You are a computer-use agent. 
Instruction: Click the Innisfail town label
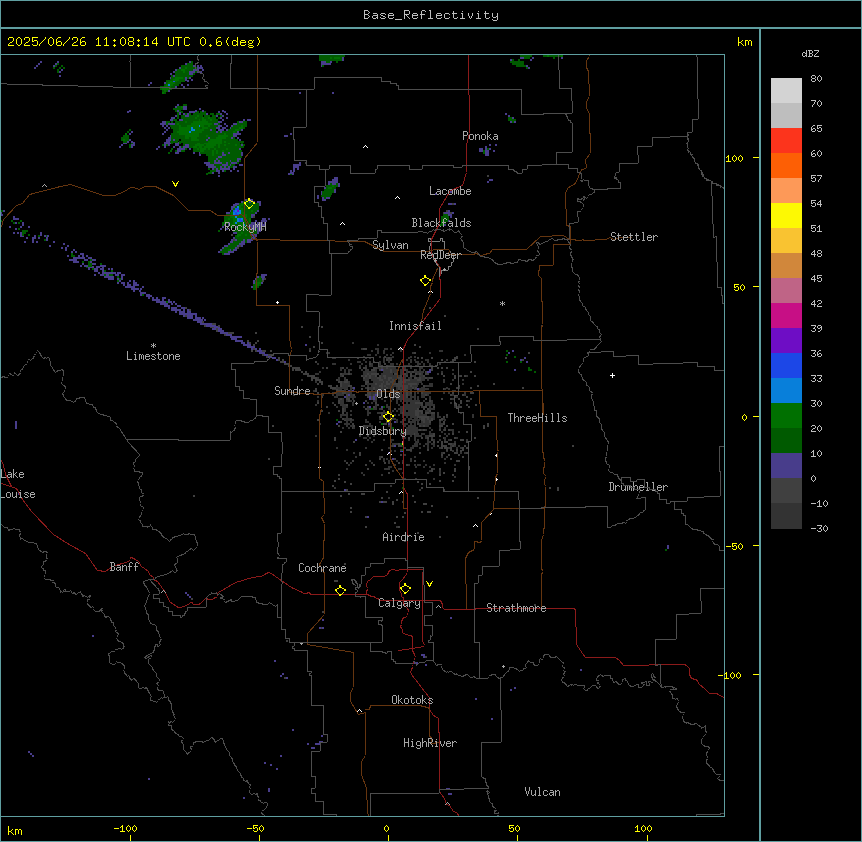[x=415, y=326]
